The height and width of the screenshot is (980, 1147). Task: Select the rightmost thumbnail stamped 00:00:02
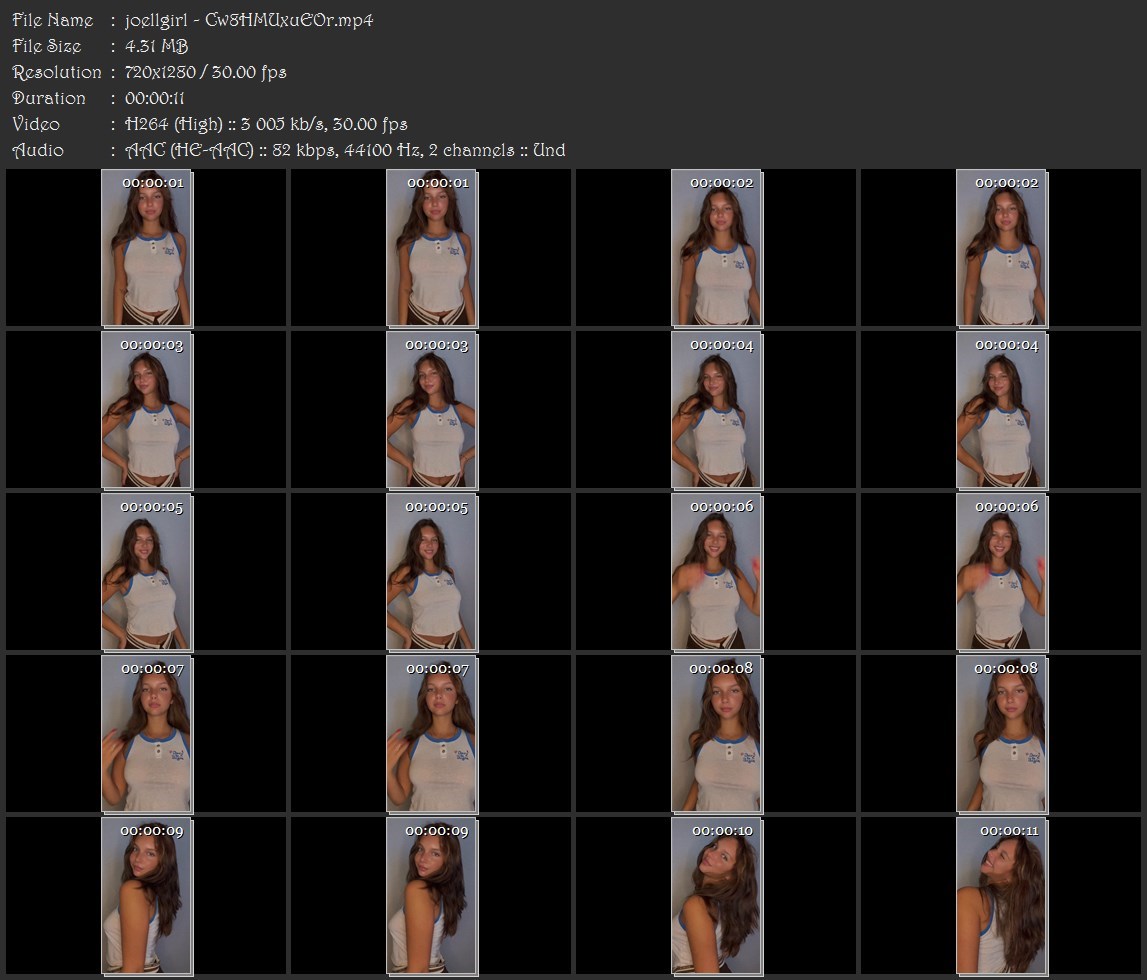coord(1001,248)
